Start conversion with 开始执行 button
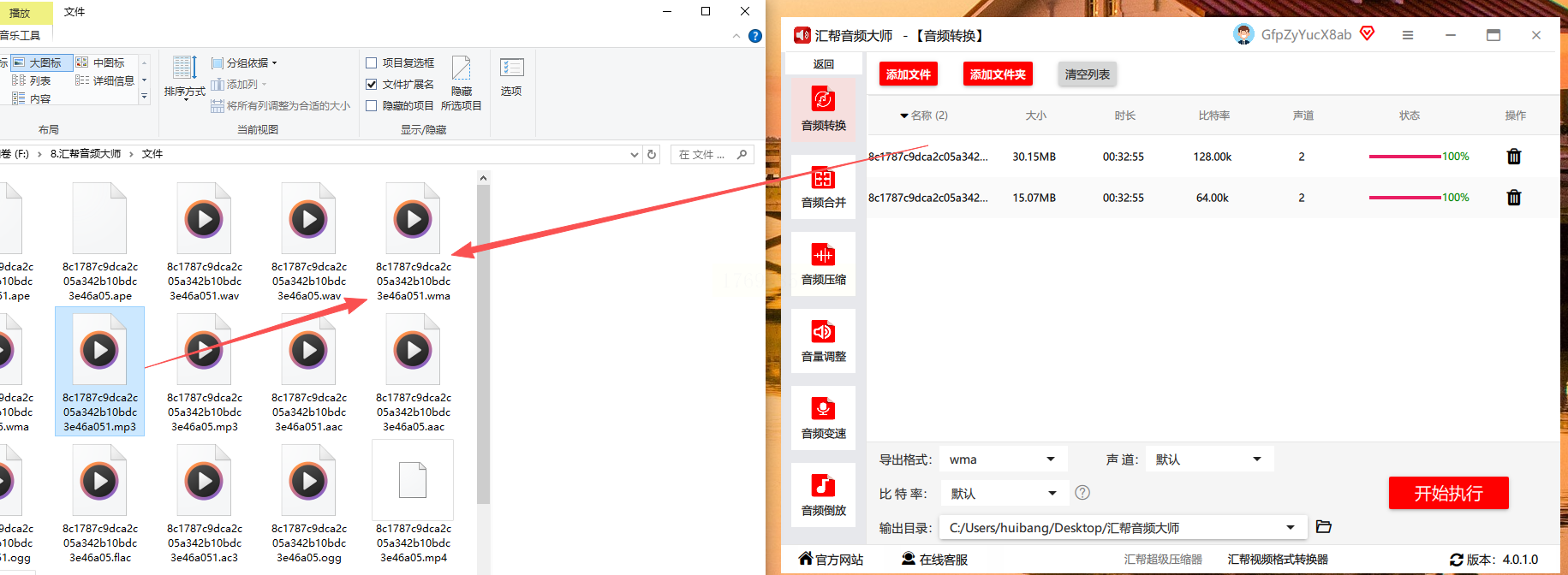Viewport: 1568px width, 575px height. [1448, 493]
